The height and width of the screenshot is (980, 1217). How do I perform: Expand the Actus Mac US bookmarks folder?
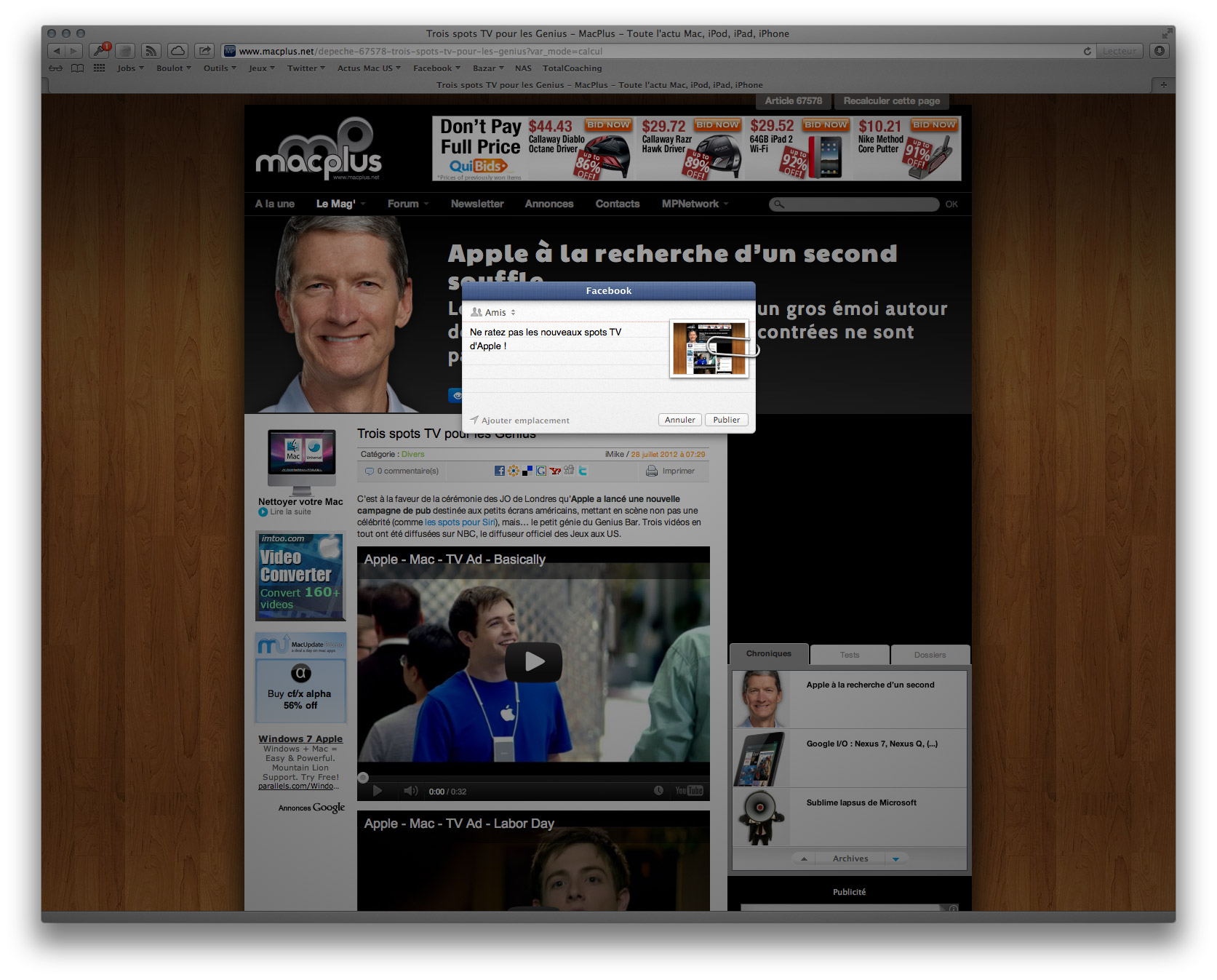(369, 68)
